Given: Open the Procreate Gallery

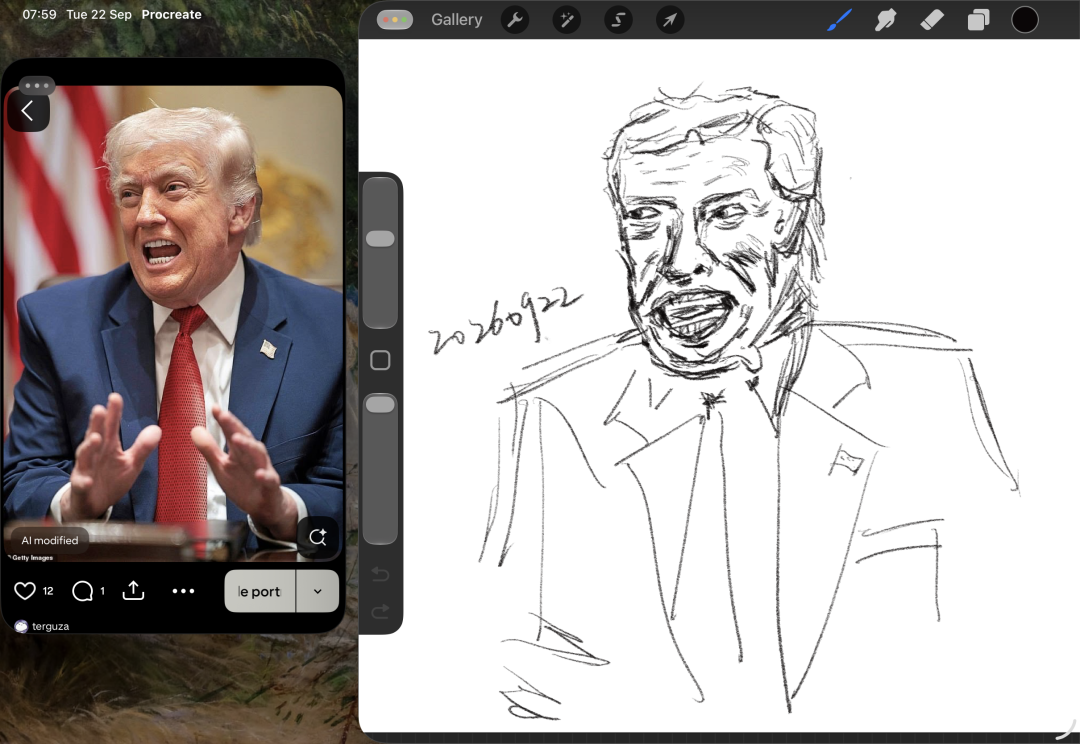Looking at the screenshot, I should point(456,20).
